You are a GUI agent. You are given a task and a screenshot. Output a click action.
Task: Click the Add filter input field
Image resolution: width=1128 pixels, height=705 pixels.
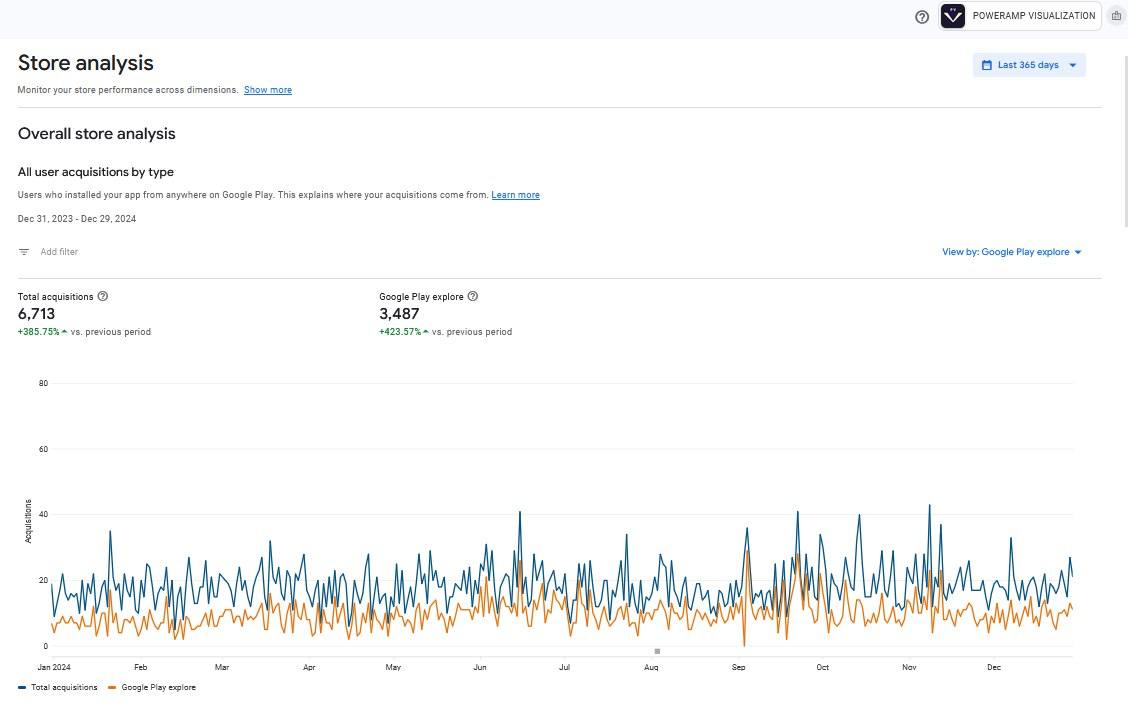click(59, 252)
